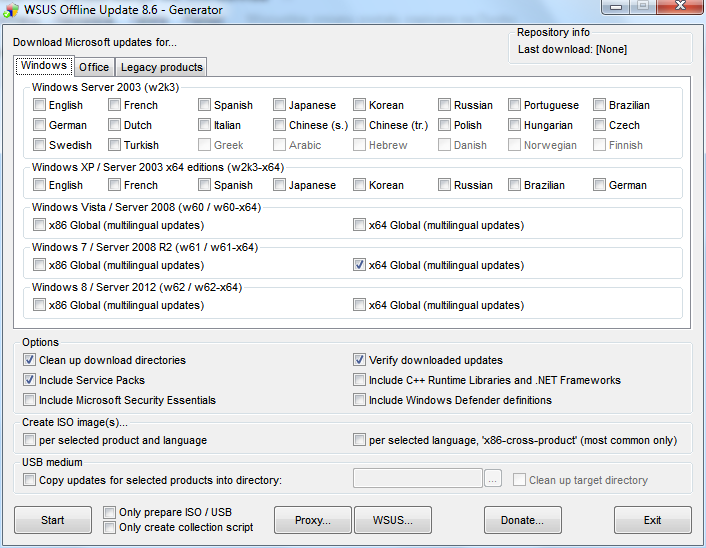
Task: Tick Only create collection script
Action: pyautogui.click(x=109, y=527)
